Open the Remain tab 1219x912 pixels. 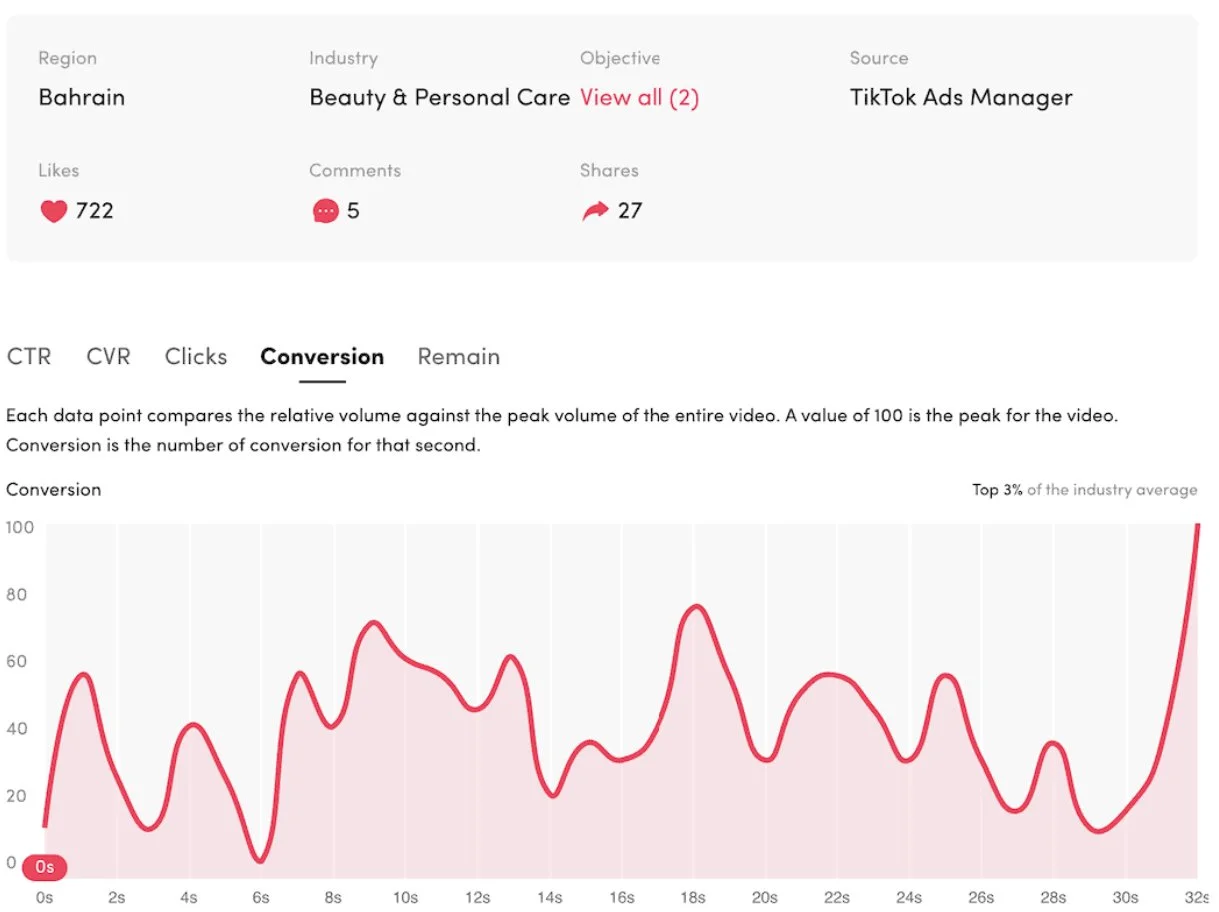point(459,357)
